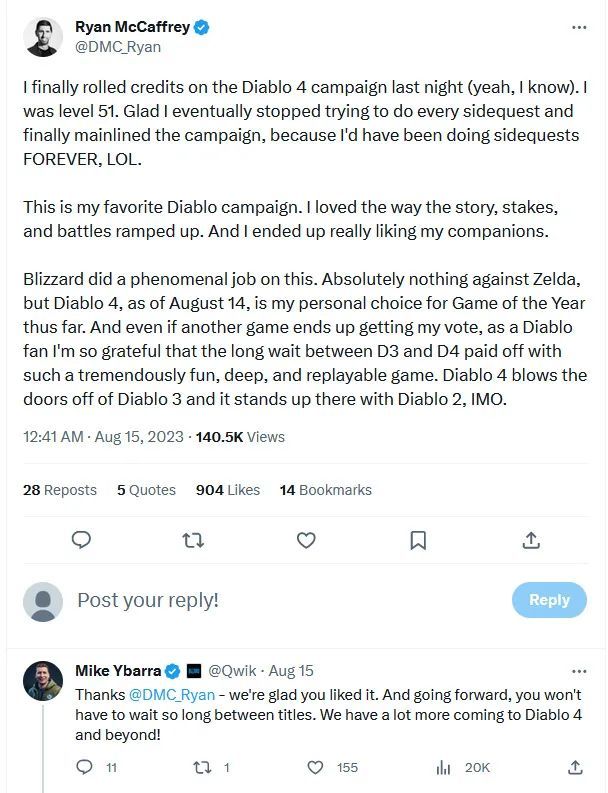View analytics on Mike Ybarra's 20K-view reply
608x793 pixels.
pos(444,767)
